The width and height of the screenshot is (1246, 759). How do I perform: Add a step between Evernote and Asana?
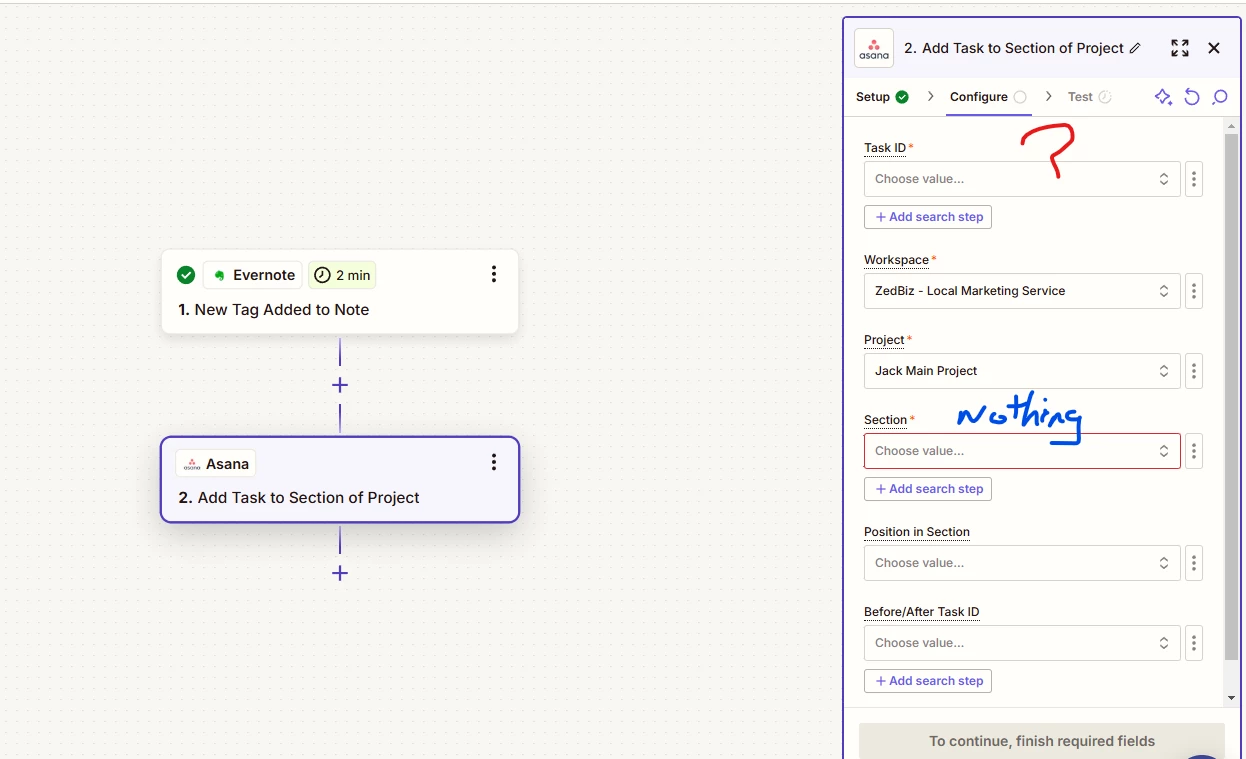pos(340,385)
